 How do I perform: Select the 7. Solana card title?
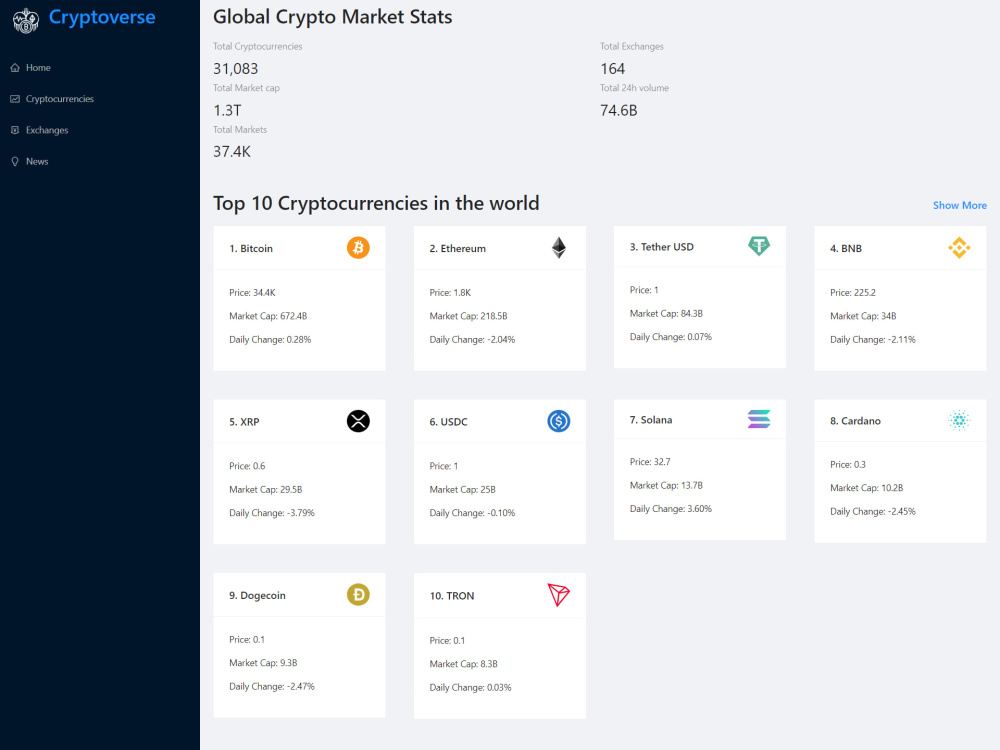[651, 420]
